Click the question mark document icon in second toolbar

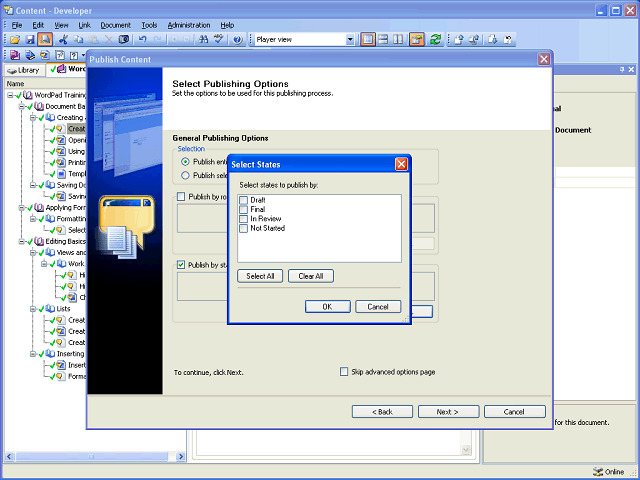tap(74, 55)
